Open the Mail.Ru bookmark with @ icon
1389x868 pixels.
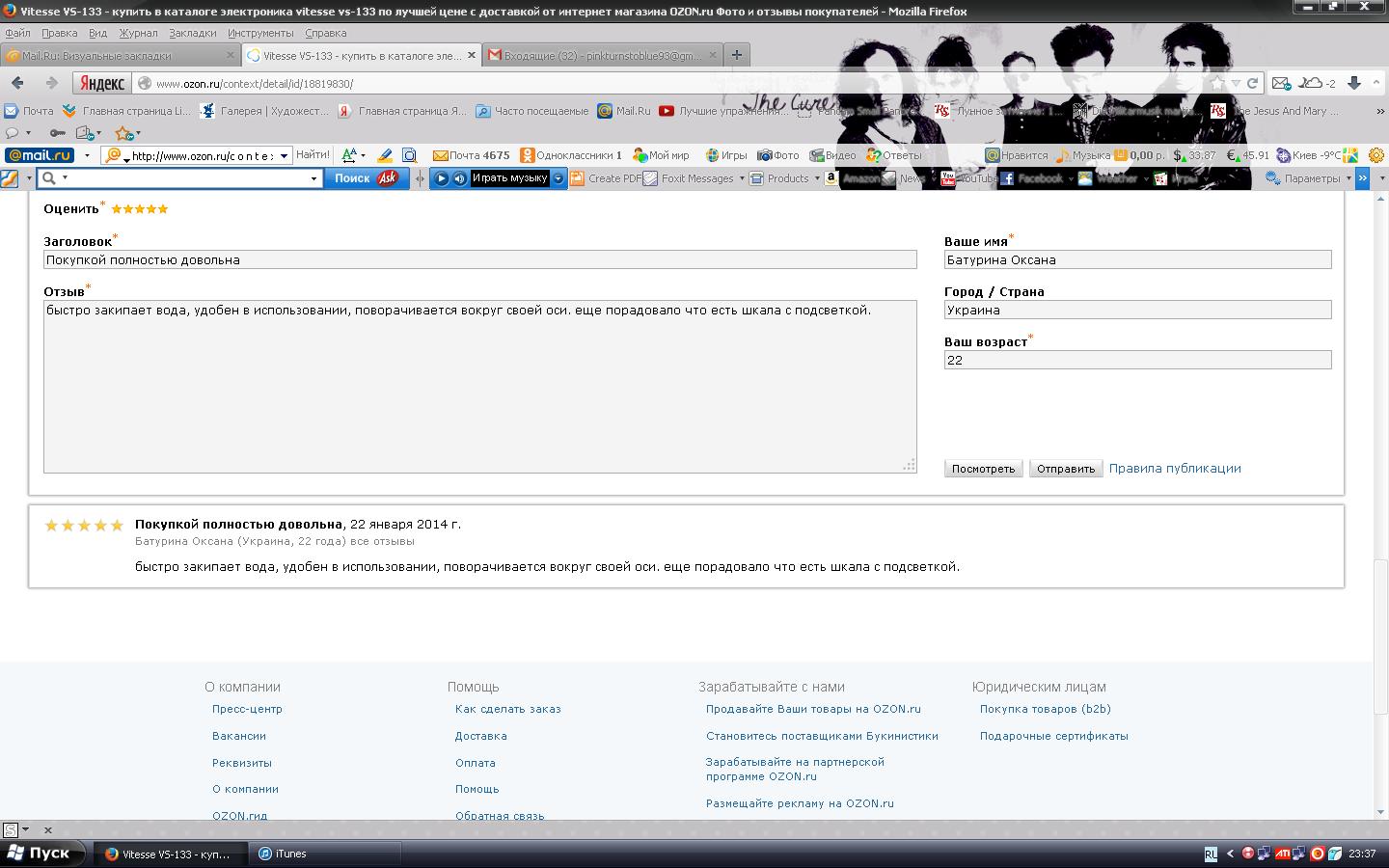tap(624, 111)
